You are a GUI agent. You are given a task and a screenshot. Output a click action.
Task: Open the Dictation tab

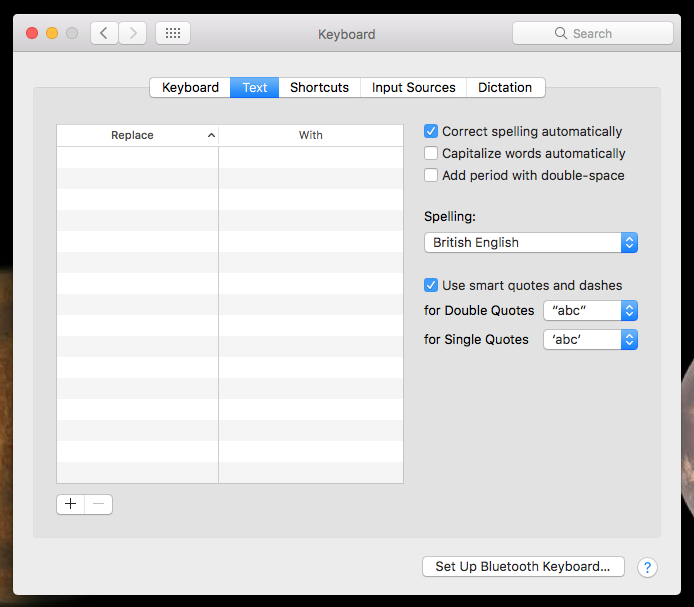505,87
